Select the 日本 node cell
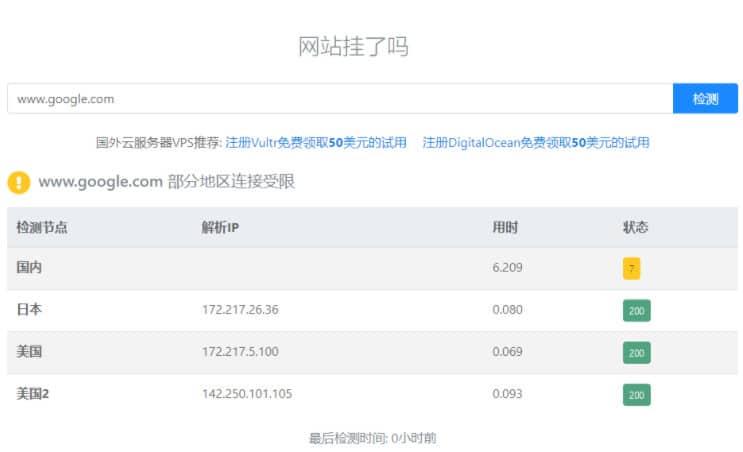 tap(29, 309)
